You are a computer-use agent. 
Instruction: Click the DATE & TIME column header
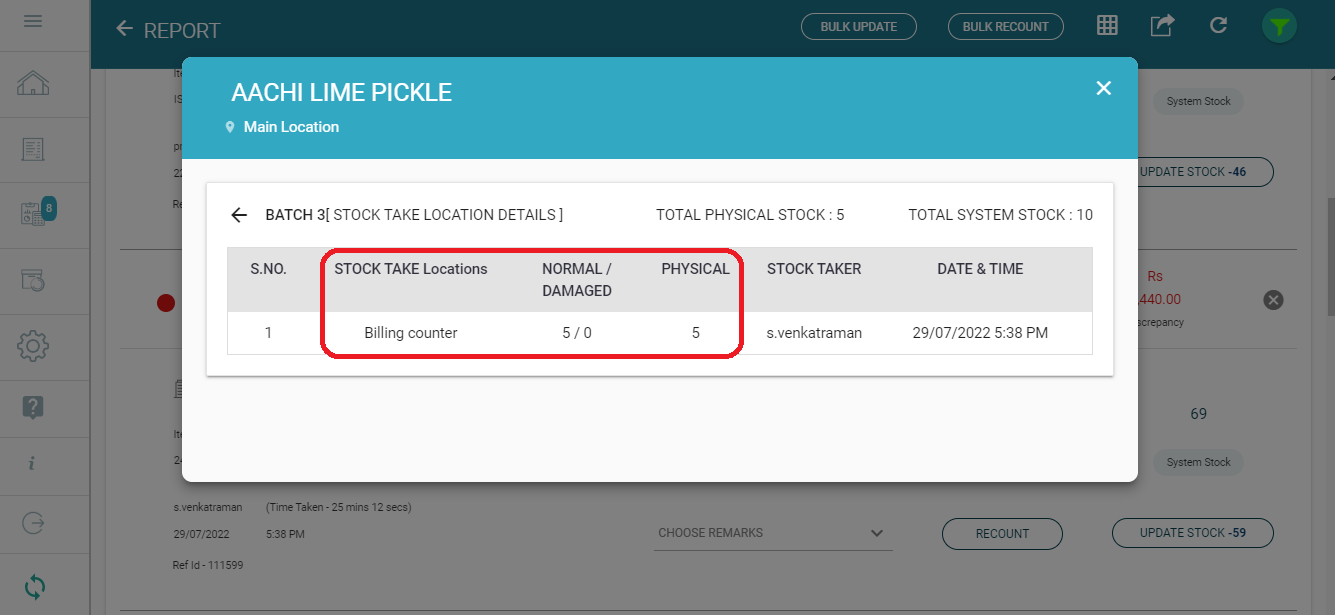[x=980, y=269]
